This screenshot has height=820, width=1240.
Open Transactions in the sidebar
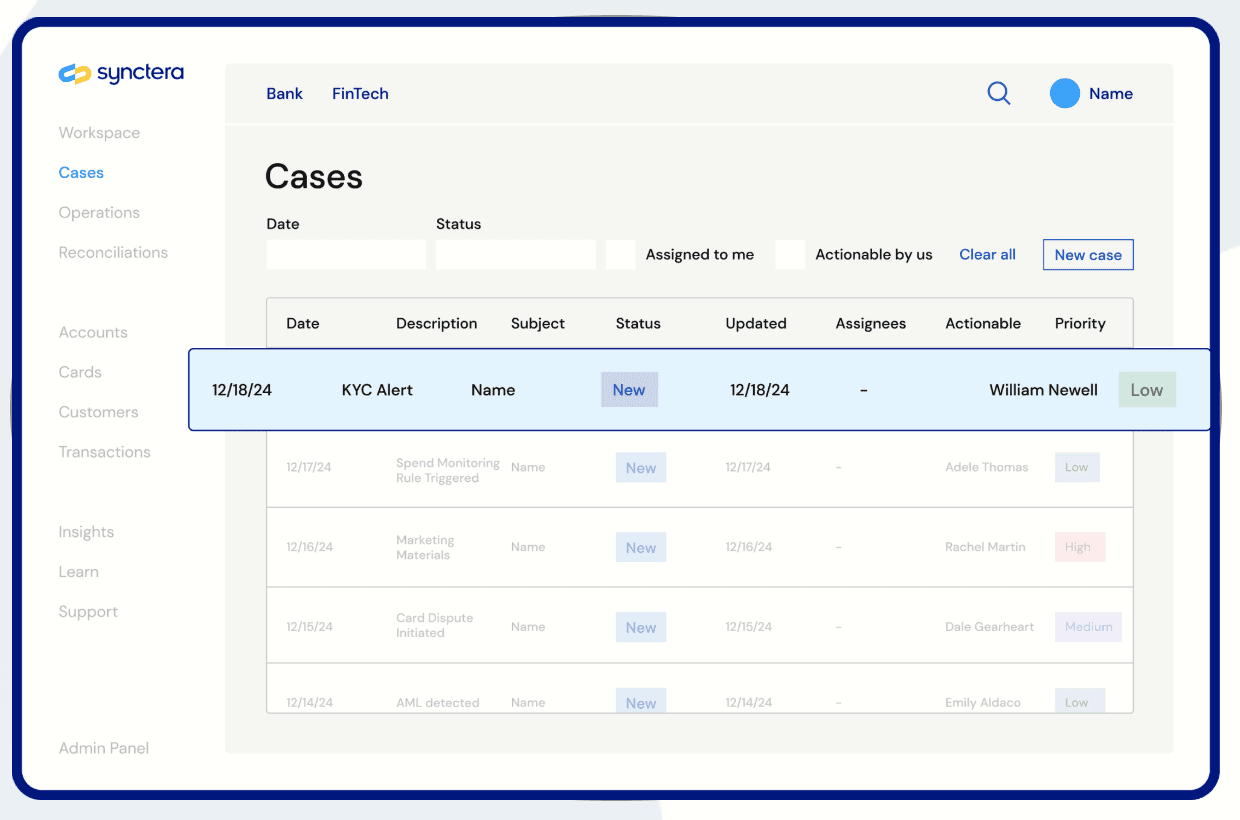(x=104, y=452)
